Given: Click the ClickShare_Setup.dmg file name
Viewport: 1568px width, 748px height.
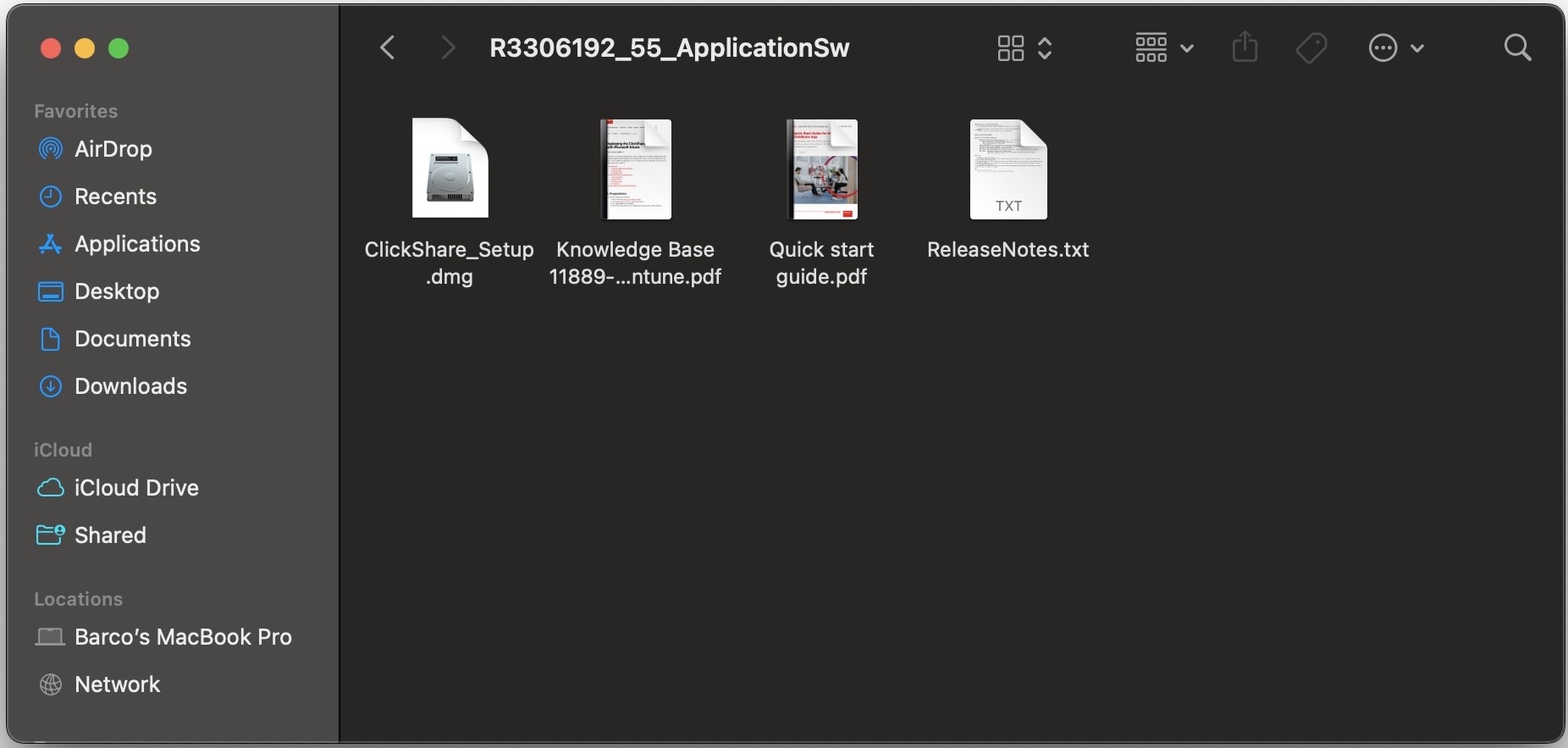Looking at the screenshot, I should tap(450, 263).
